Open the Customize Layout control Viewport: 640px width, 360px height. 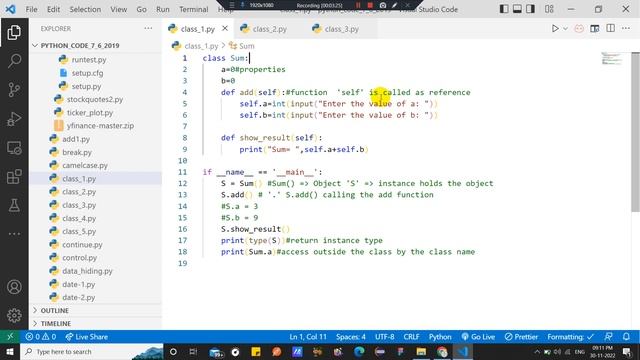pos(549,9)
